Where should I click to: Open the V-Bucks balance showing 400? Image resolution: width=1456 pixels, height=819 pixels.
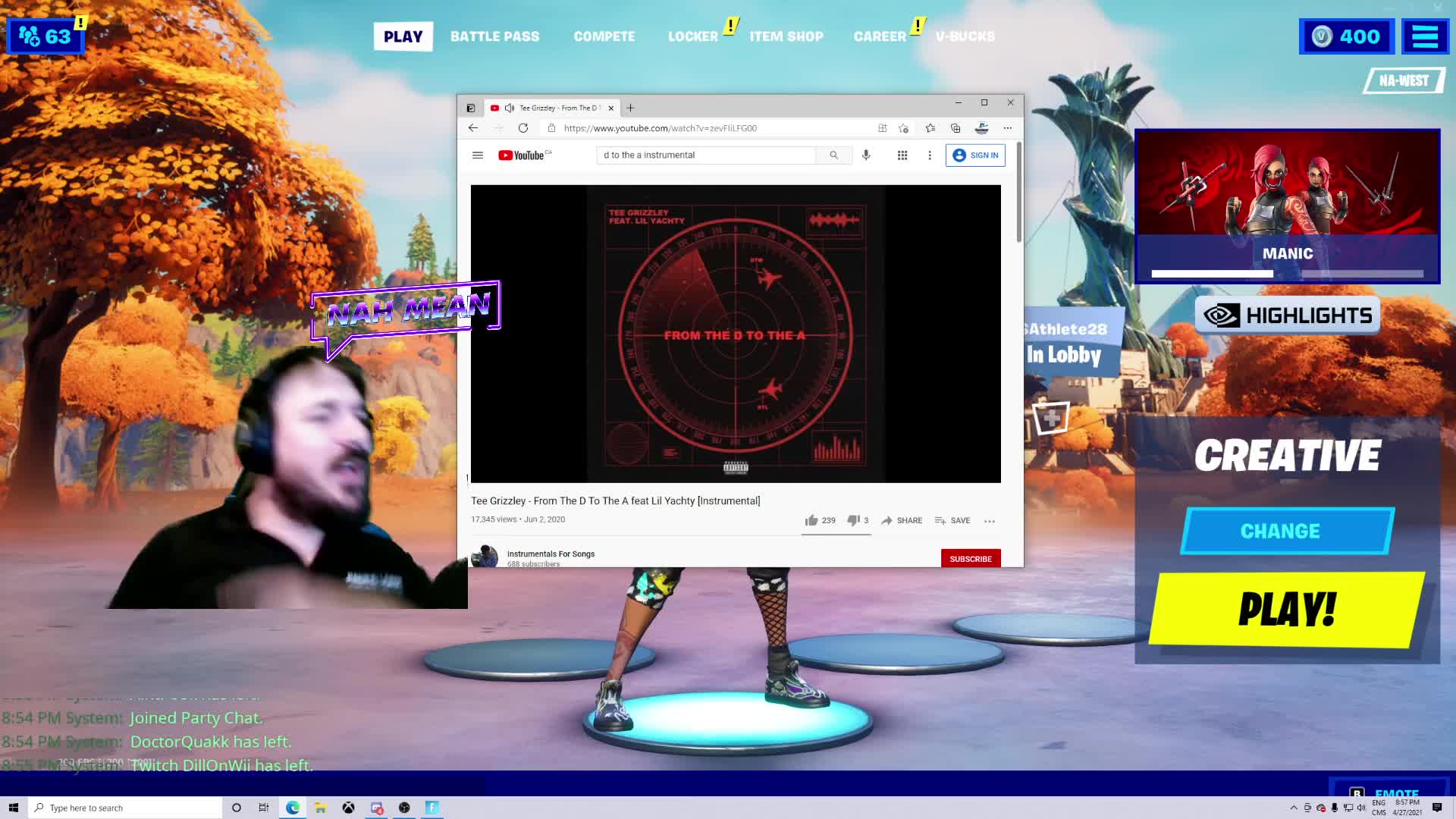click(x=1347, y=36)
